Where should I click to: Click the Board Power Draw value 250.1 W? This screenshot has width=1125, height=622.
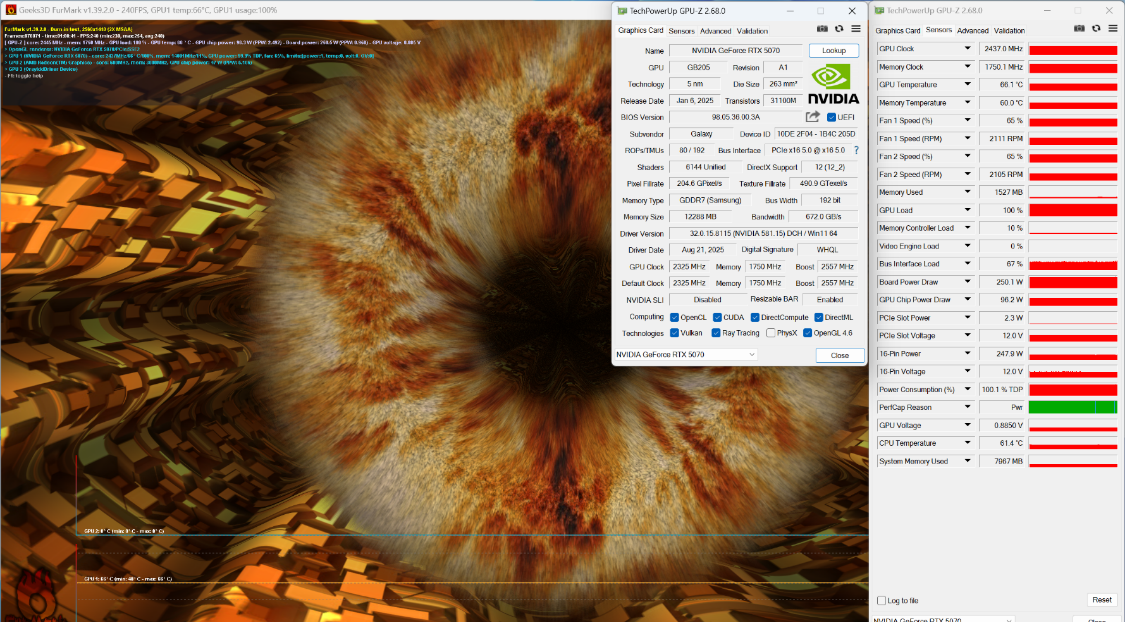point(1002,282)
